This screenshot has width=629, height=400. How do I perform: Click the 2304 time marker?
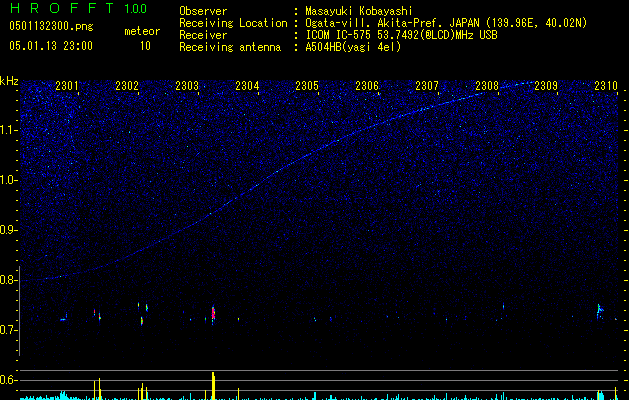pos(247,86)
